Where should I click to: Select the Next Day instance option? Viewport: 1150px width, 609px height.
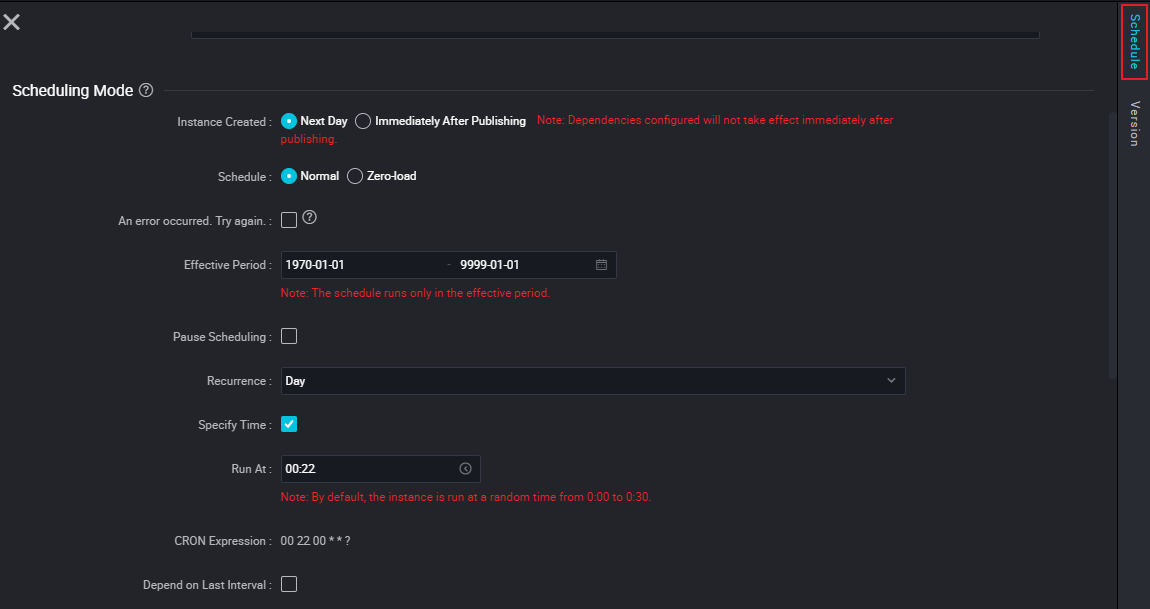(289, 121)
